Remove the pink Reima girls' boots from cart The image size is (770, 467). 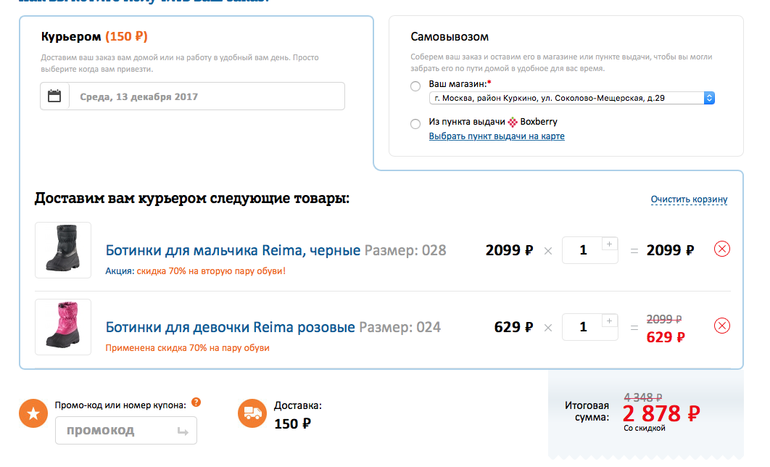tap(722, 326)
